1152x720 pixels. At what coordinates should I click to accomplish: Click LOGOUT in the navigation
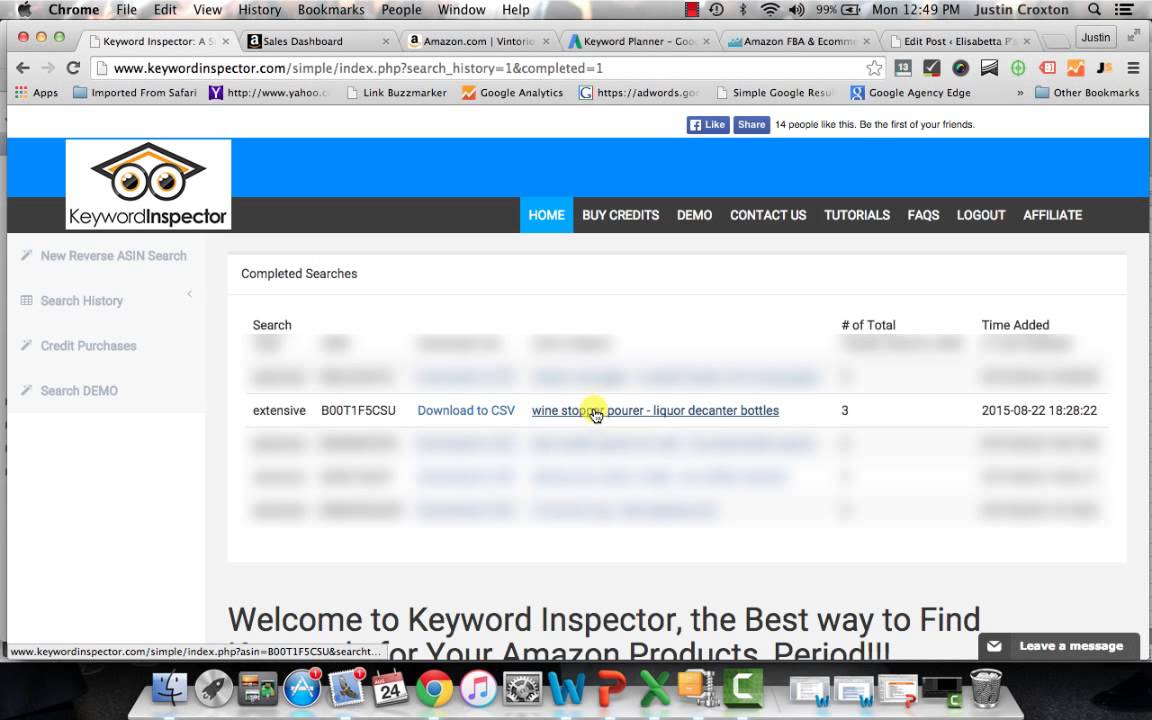(x=981, y=215)
